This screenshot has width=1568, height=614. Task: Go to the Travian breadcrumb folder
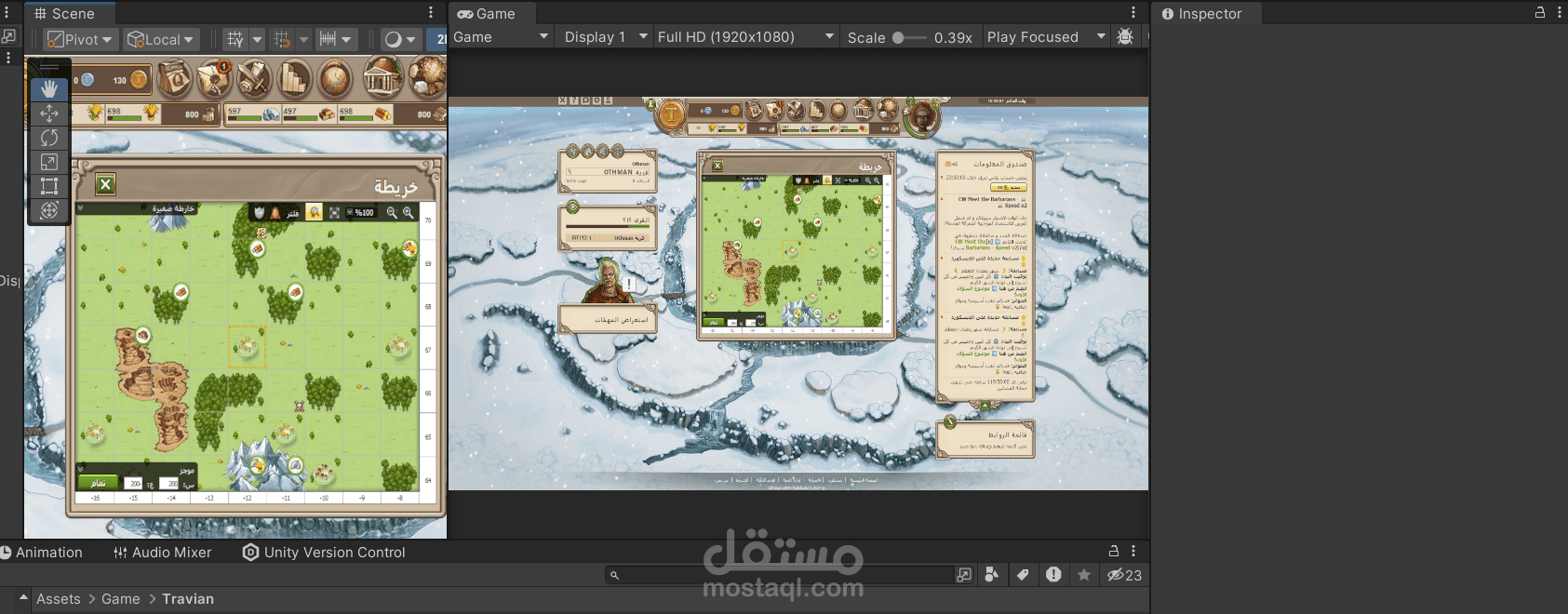[188, 599]
